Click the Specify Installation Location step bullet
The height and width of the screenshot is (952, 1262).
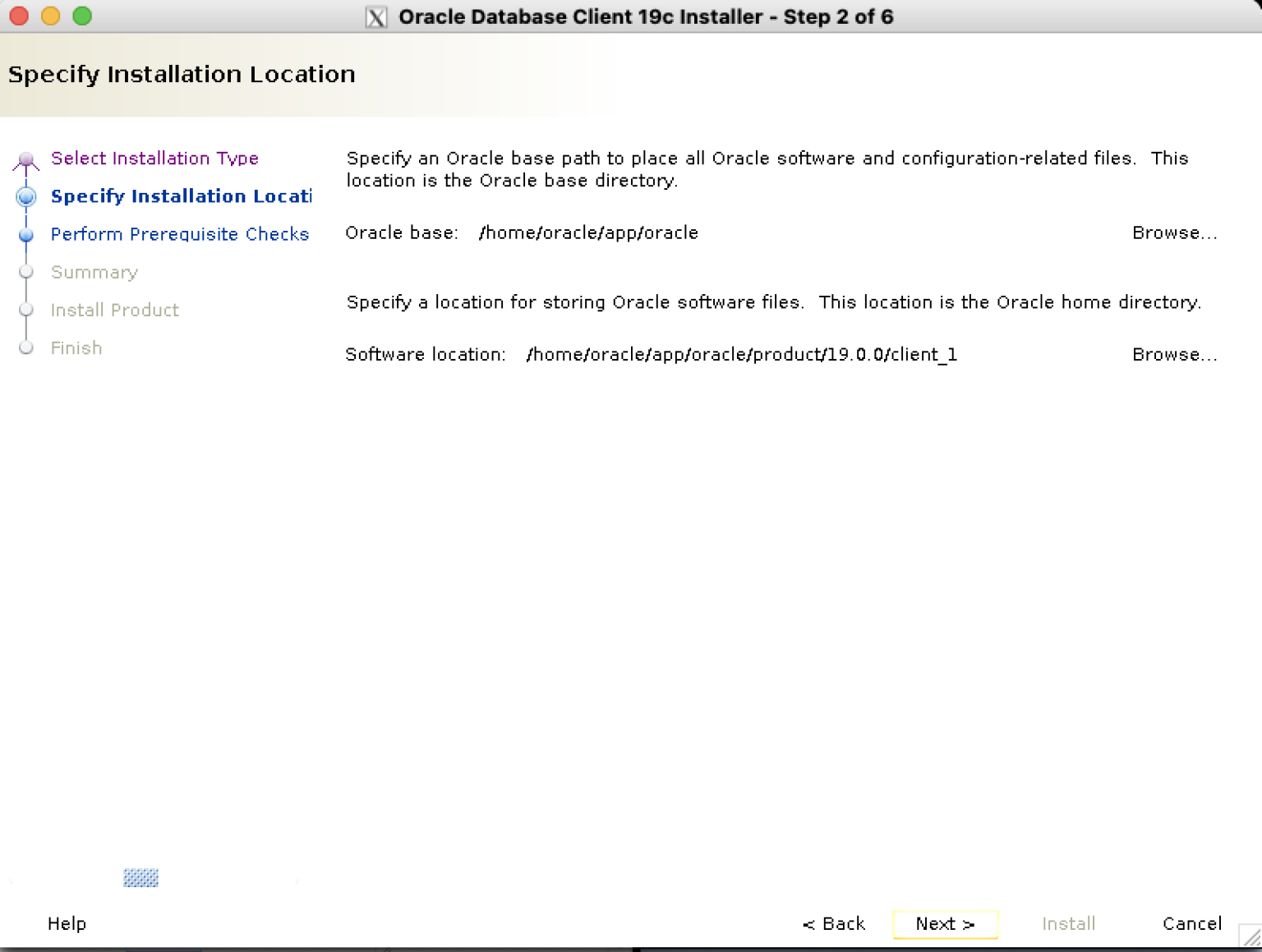click(26, 196)
